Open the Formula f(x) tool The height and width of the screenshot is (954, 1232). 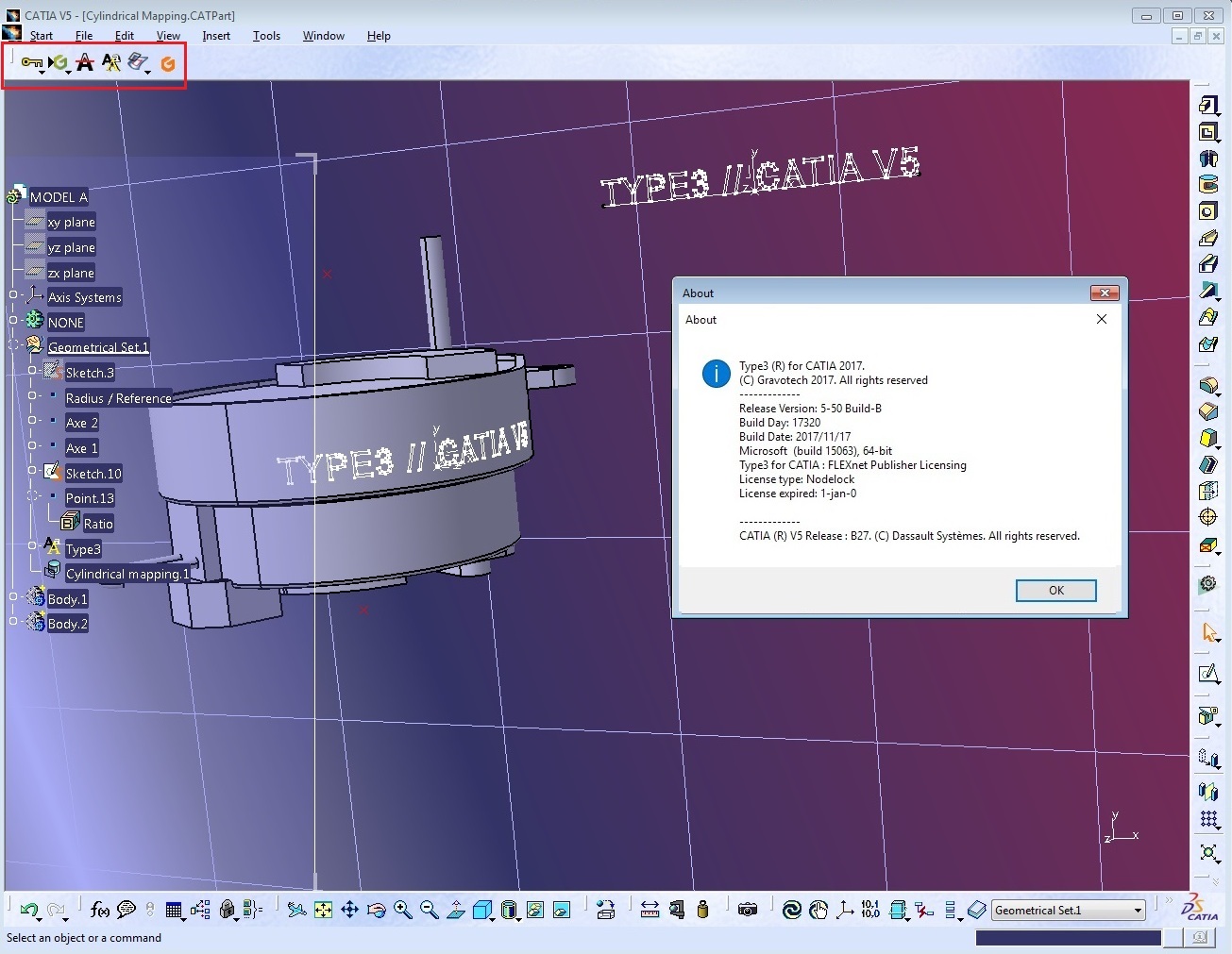(x=99, y=910)
